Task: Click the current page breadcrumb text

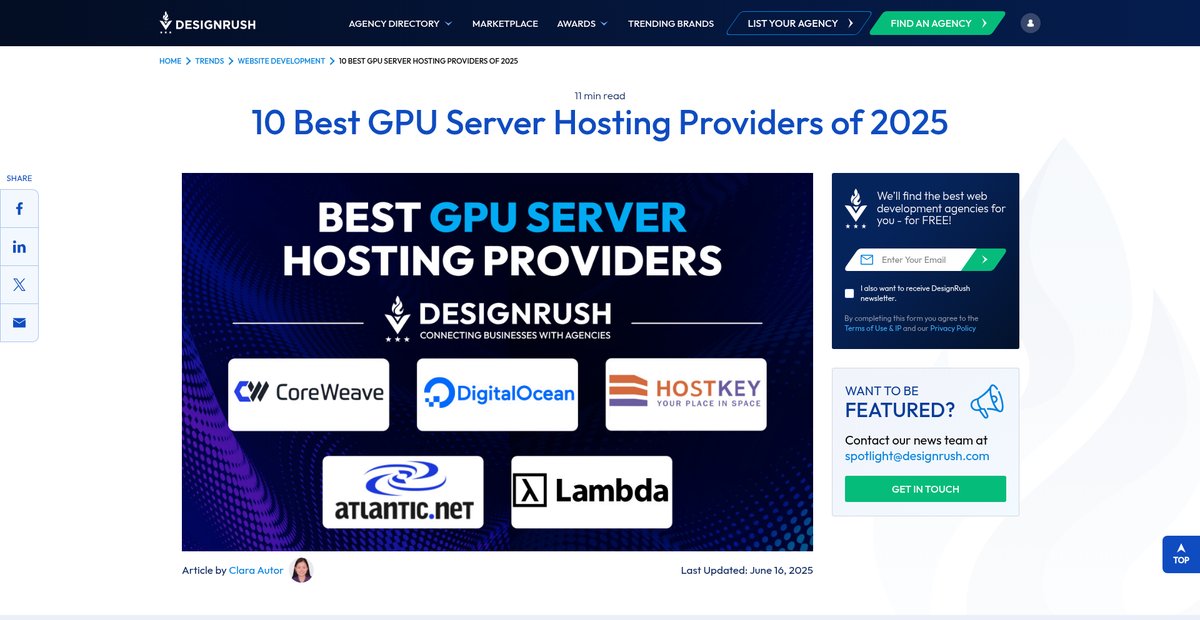Action: (x=428, y=61)
